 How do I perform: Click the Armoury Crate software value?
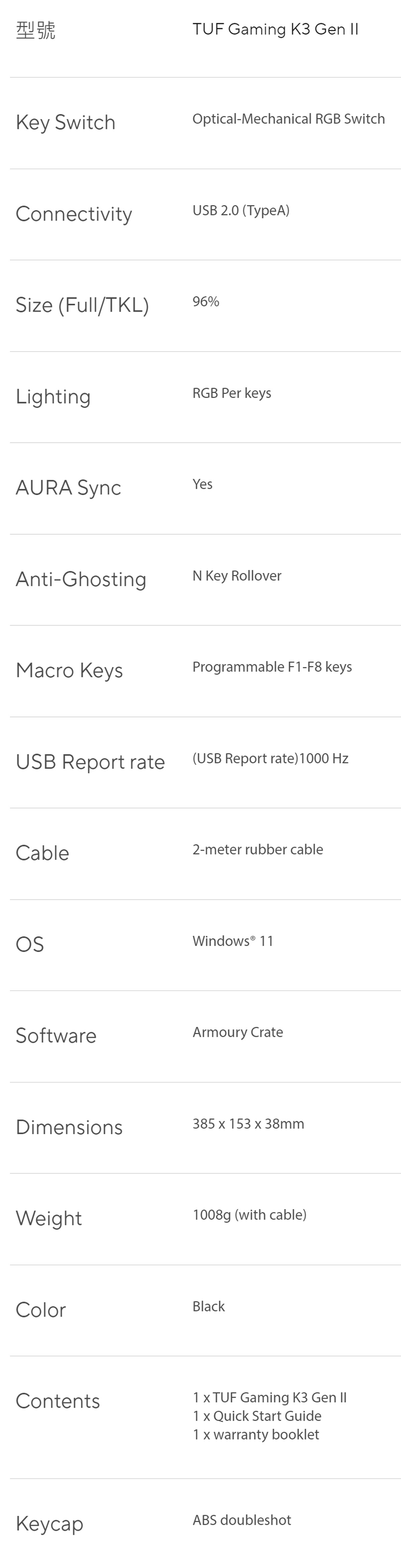click(x=237, y=1033)
